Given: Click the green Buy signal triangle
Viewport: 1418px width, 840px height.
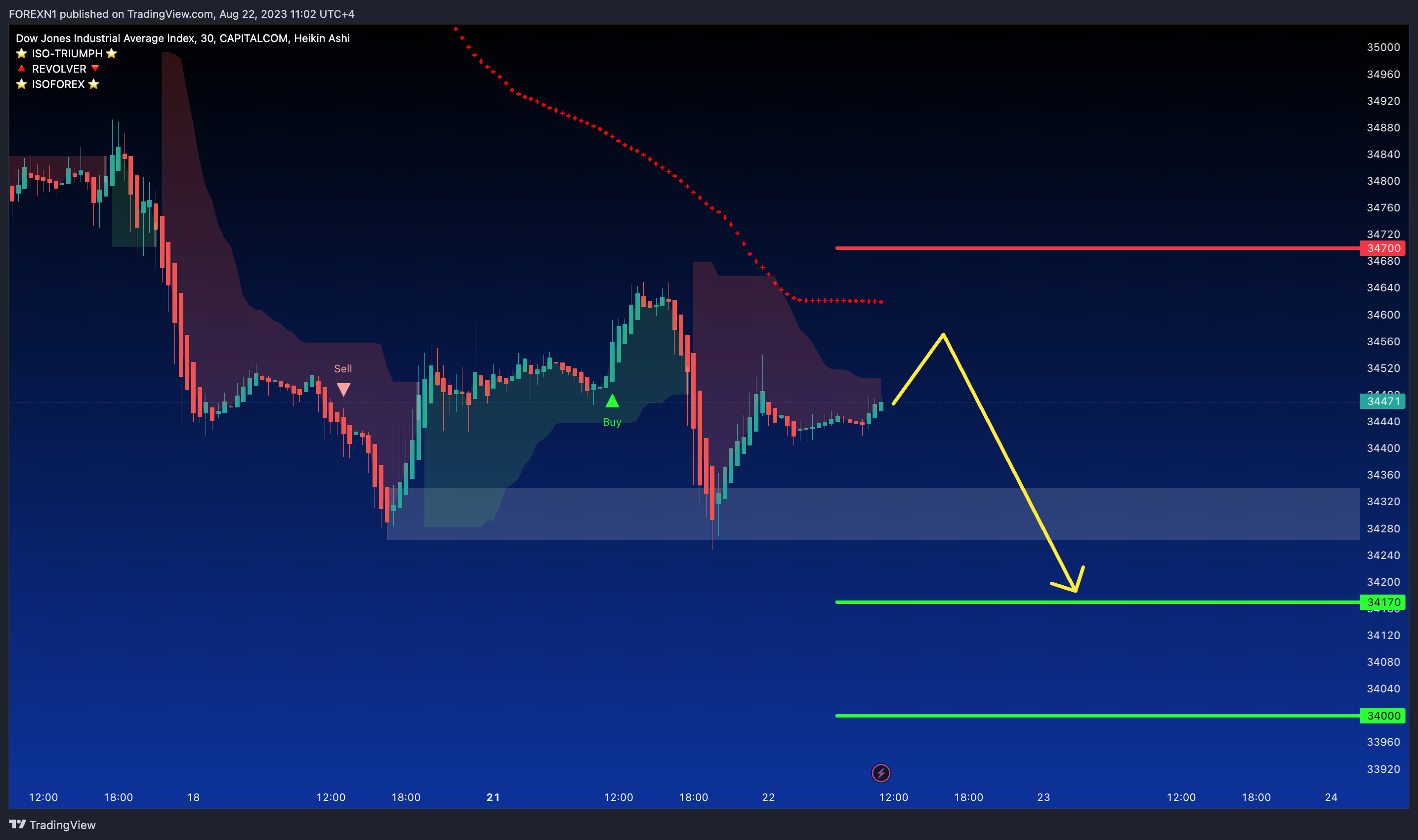Looking at the screenshot, I should tap(612, 401).
